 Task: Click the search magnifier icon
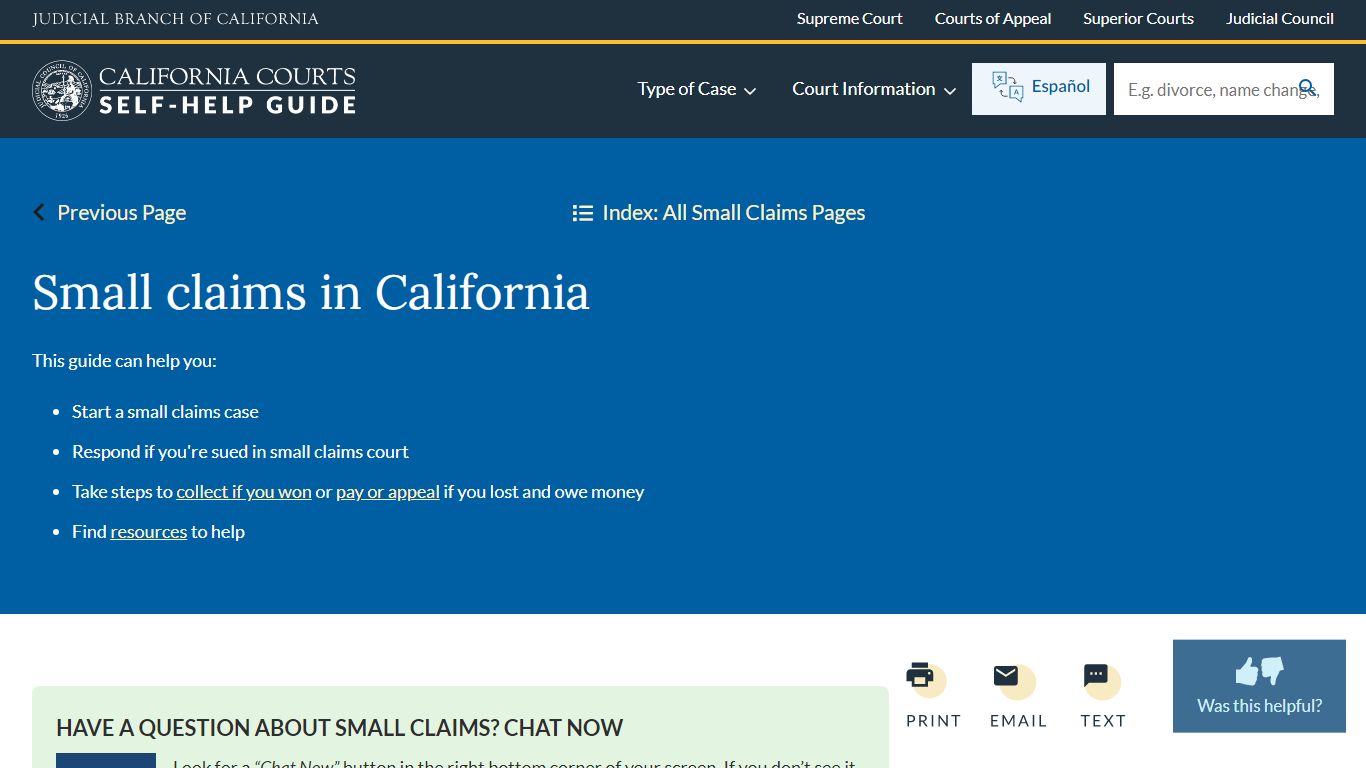tap(1308, 88)
